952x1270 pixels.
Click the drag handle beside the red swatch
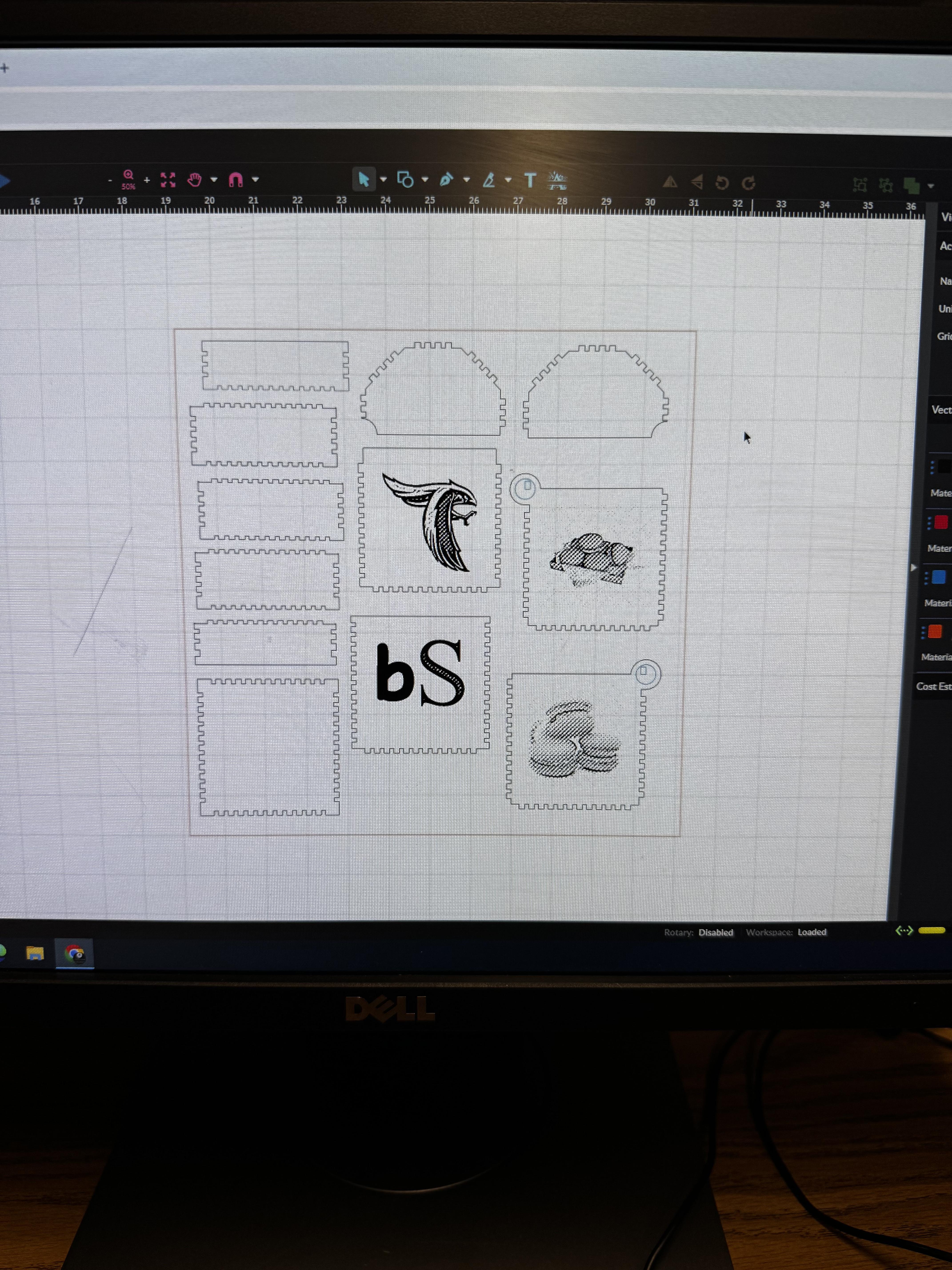click(x=929, y=522)
